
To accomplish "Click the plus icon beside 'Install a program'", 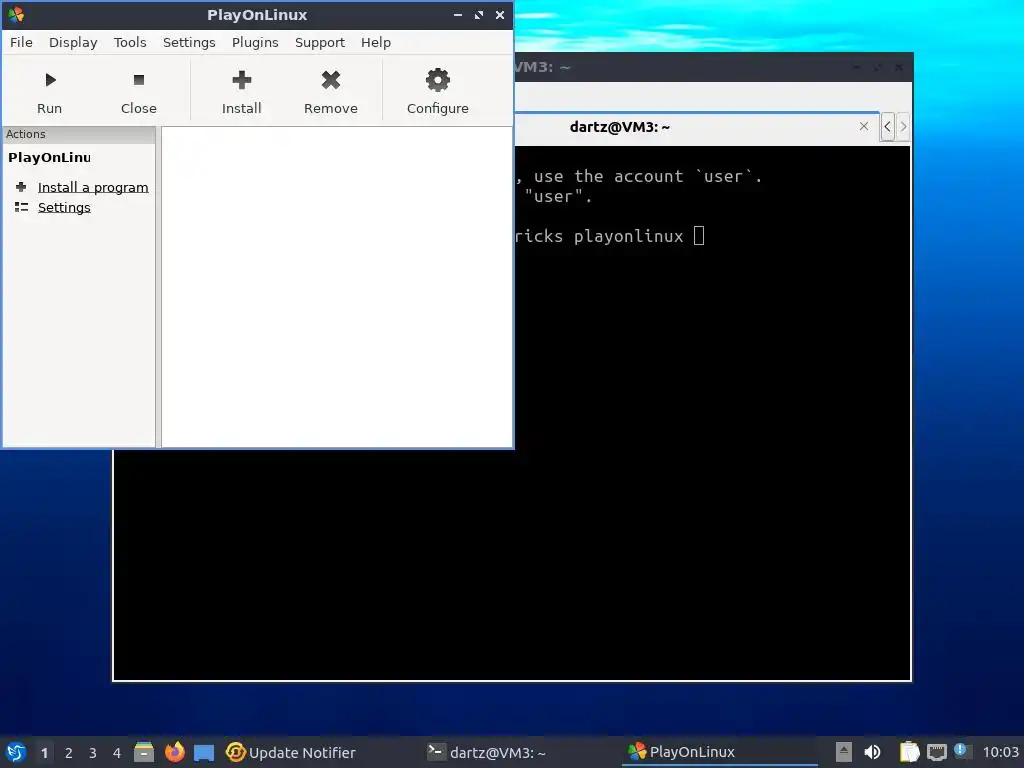I will coord(21,187).
